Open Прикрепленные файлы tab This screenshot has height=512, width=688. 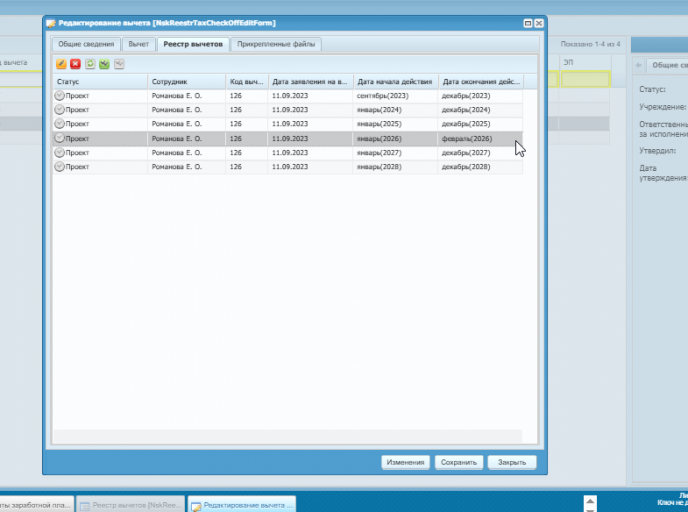[276, 44]
